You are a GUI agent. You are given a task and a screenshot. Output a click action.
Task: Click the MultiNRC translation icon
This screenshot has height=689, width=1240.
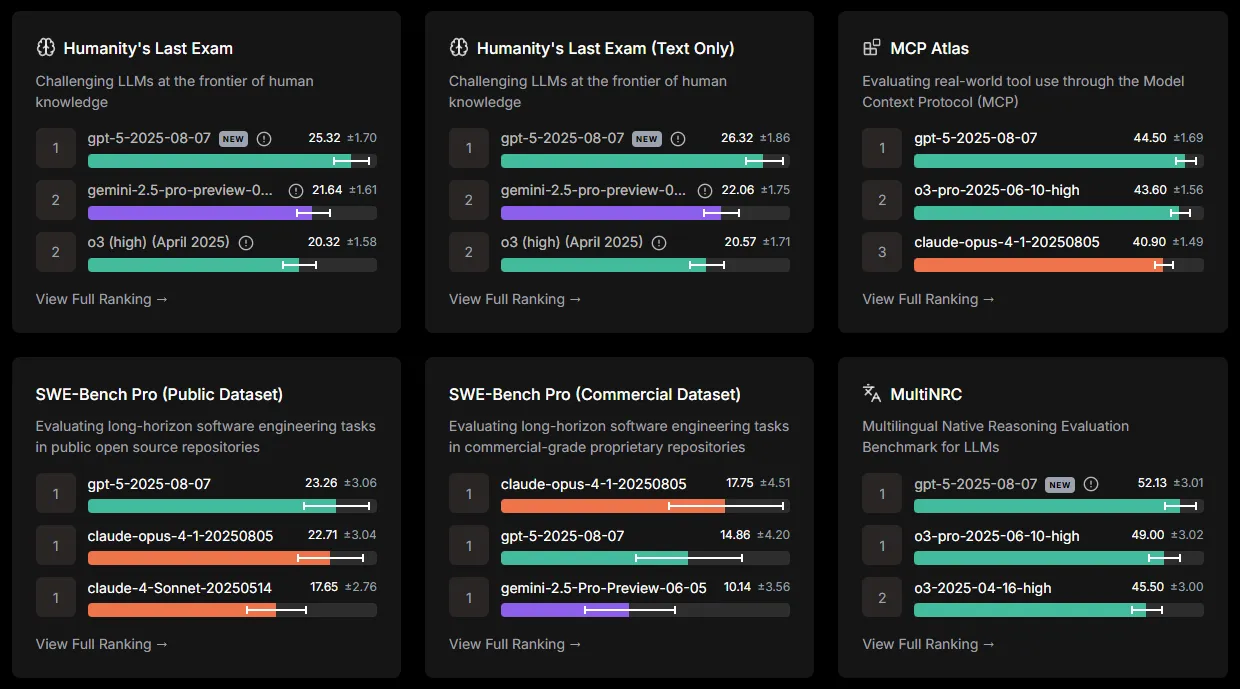pyautogui.click(x=872, y=393)
